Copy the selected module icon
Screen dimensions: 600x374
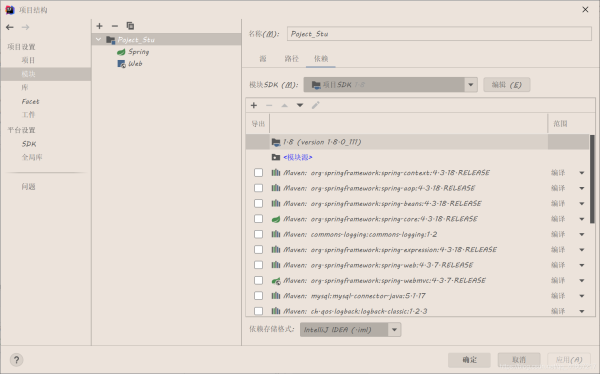coord(130,26)
